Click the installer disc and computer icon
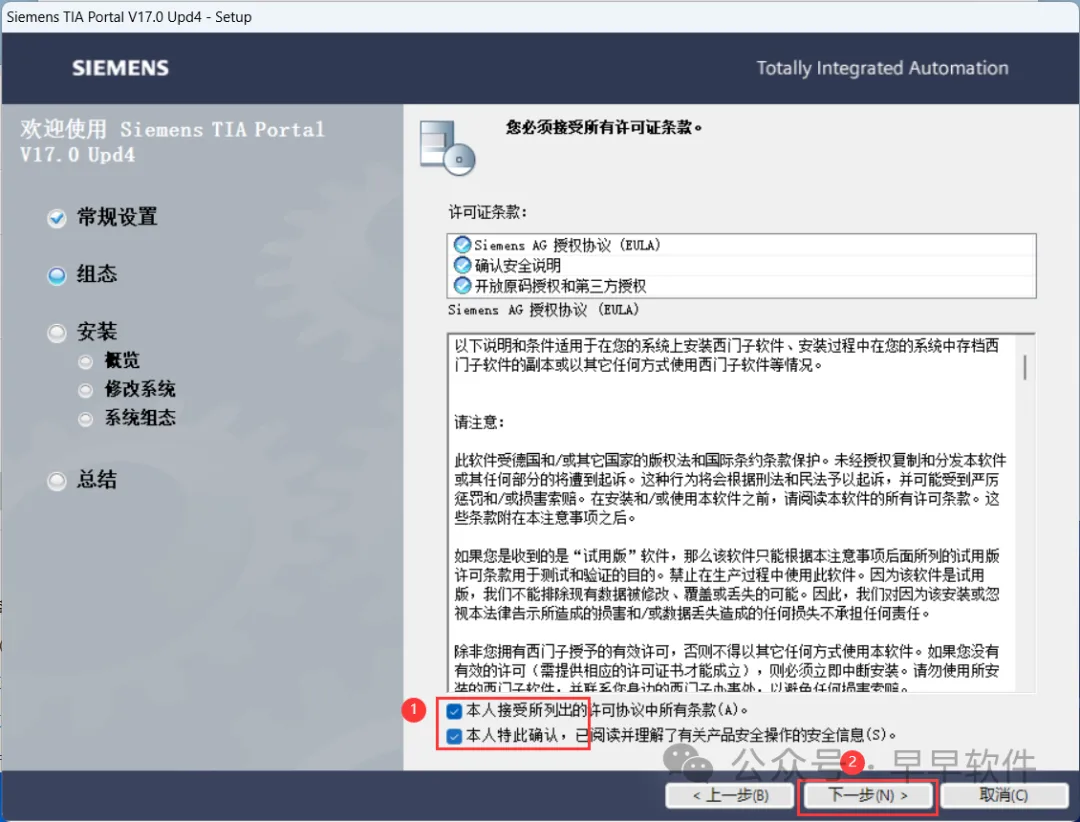Viewport: 1080px width, 822px height. pyautogui.click(x=447, y=147)
